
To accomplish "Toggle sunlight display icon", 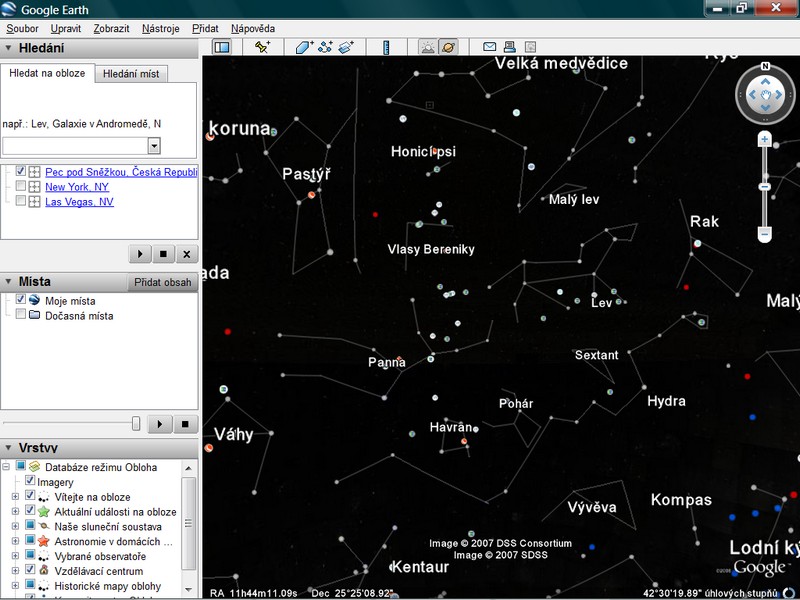I will (x=428, y=47).
